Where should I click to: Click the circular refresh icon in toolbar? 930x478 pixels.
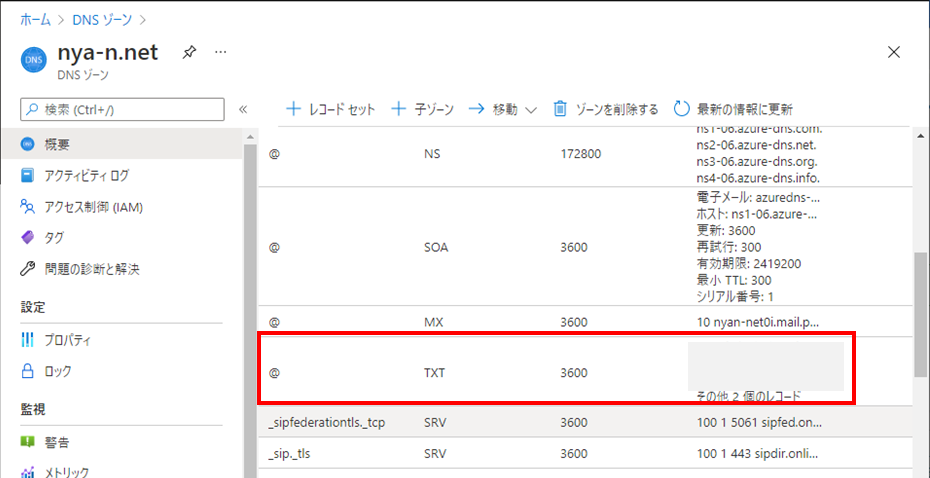[682, 109]
